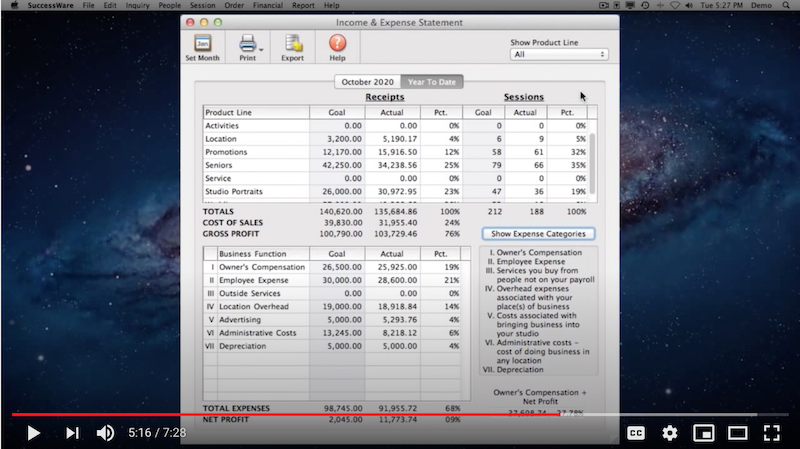
Task: Switch to theater mode
Action: pyautogui.click(x=737, y=433)
